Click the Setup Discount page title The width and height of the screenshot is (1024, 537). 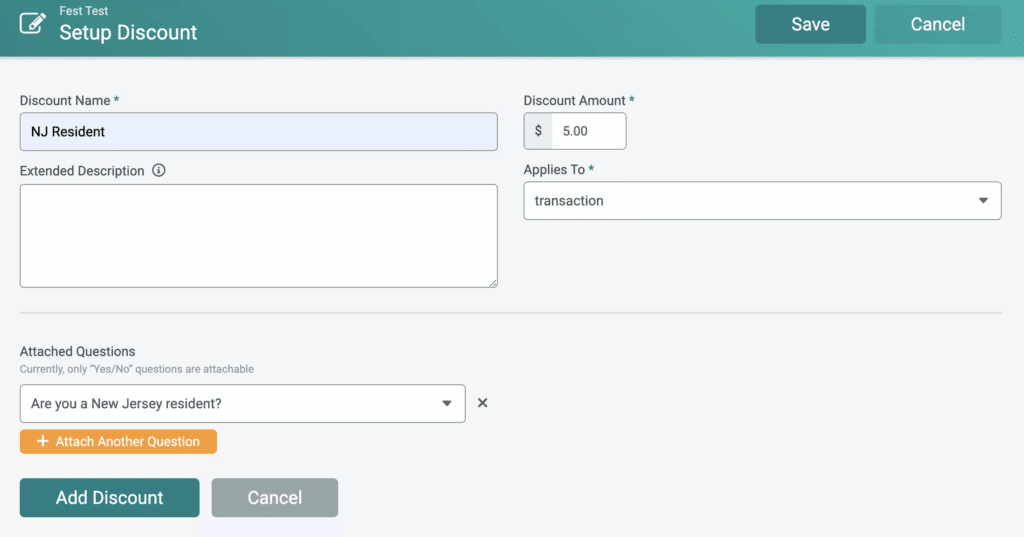tap(128, 32)
